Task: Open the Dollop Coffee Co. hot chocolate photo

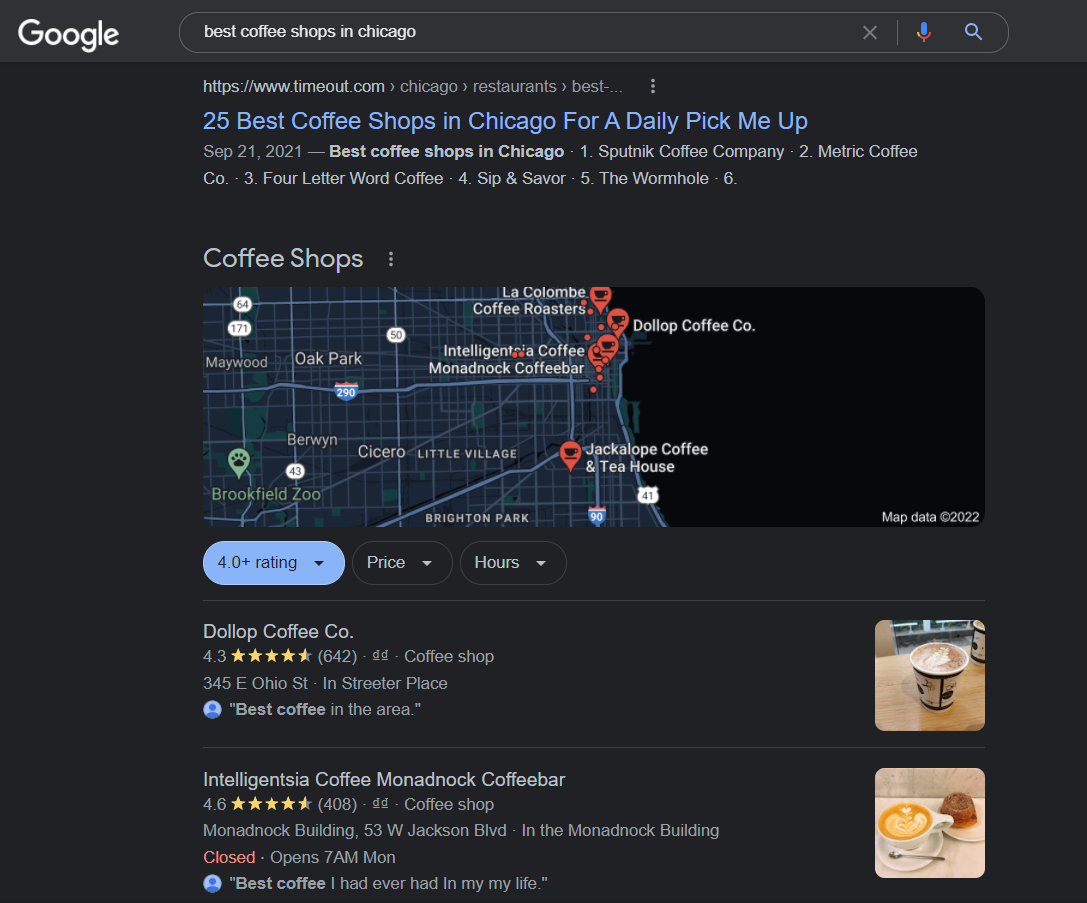Action: click(930, 676)
